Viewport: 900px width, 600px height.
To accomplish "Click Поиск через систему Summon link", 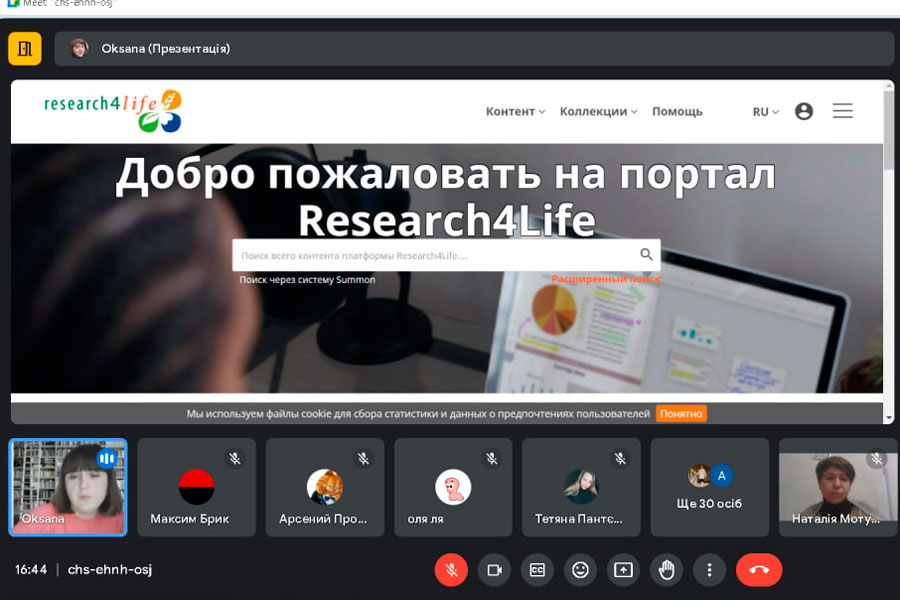I will 307,280.
